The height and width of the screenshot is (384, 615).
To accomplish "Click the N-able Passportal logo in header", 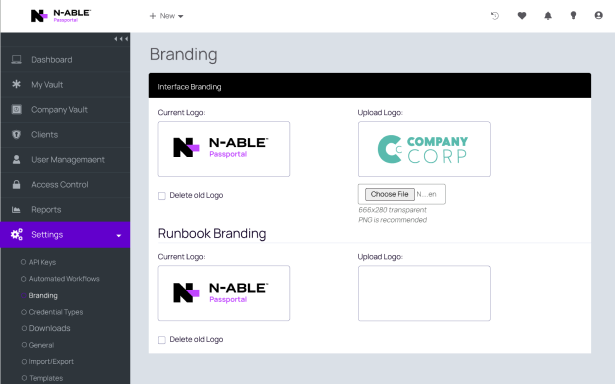I will click(61, 16).
